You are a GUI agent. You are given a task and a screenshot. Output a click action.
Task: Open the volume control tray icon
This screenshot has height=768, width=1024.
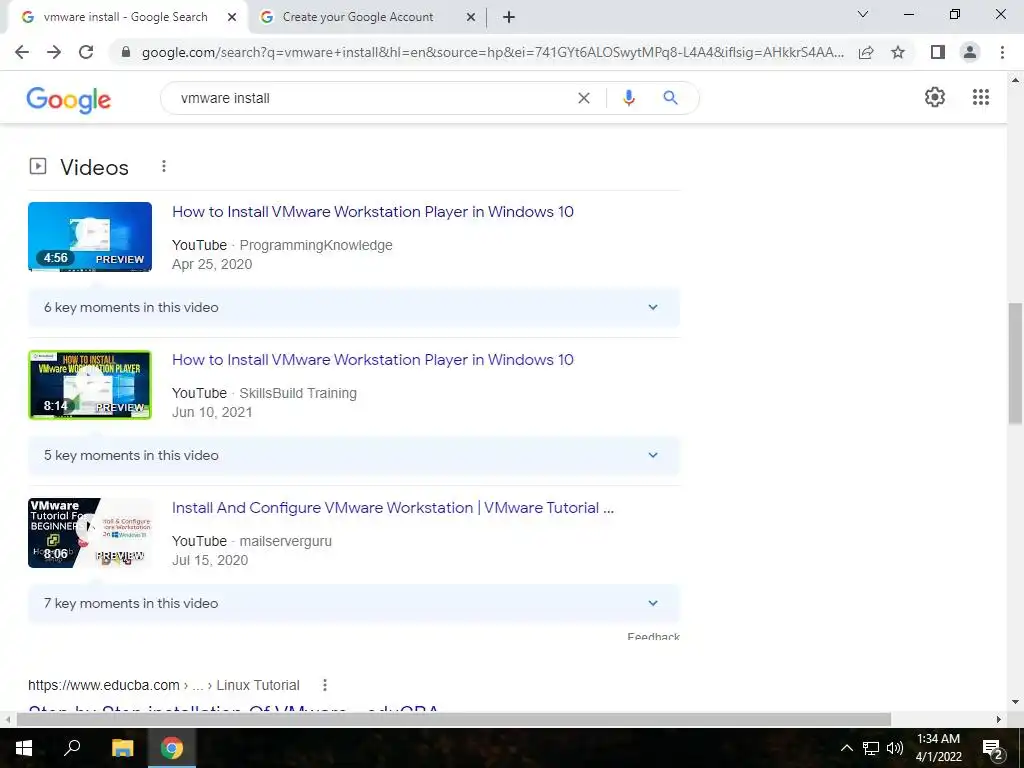(895, 748)
